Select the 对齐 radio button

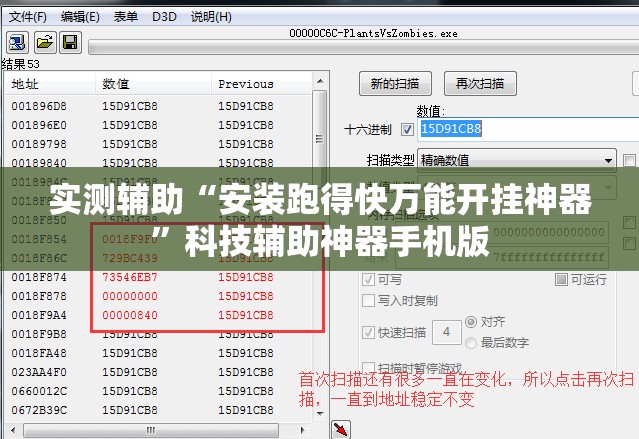coord(471,322)
